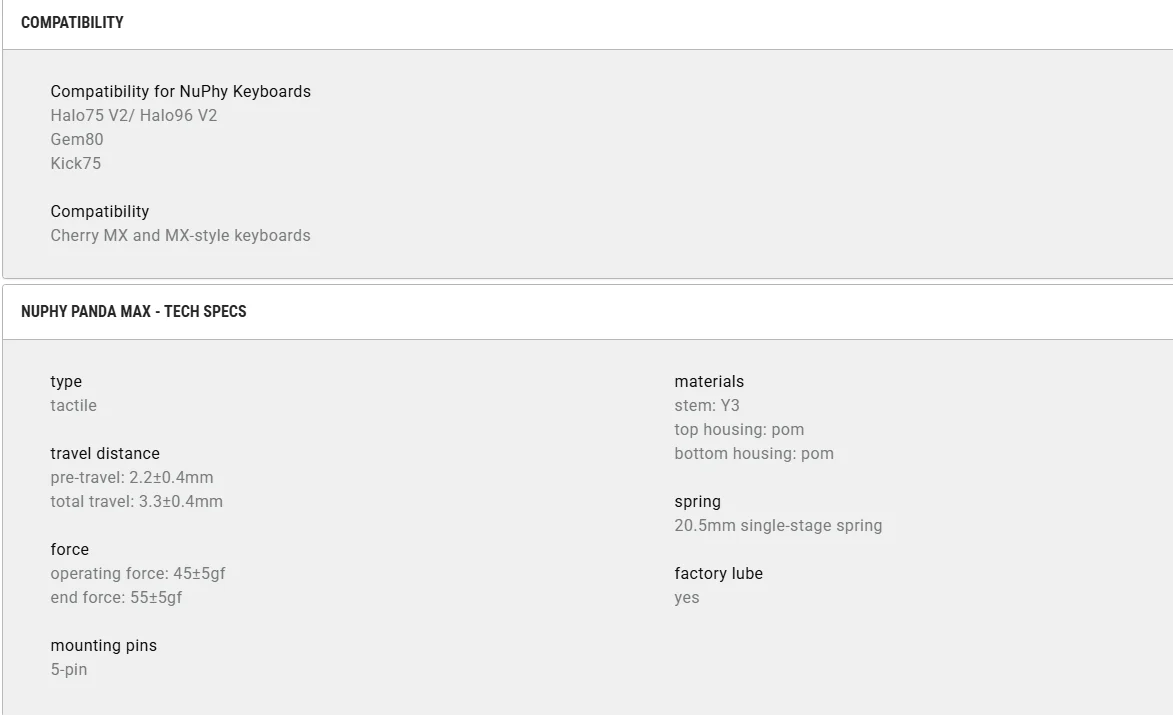Select the pre-travel 2.2±0.4mm value
Viewport: 1173px width, 715px height.
(x=132, y=478)
